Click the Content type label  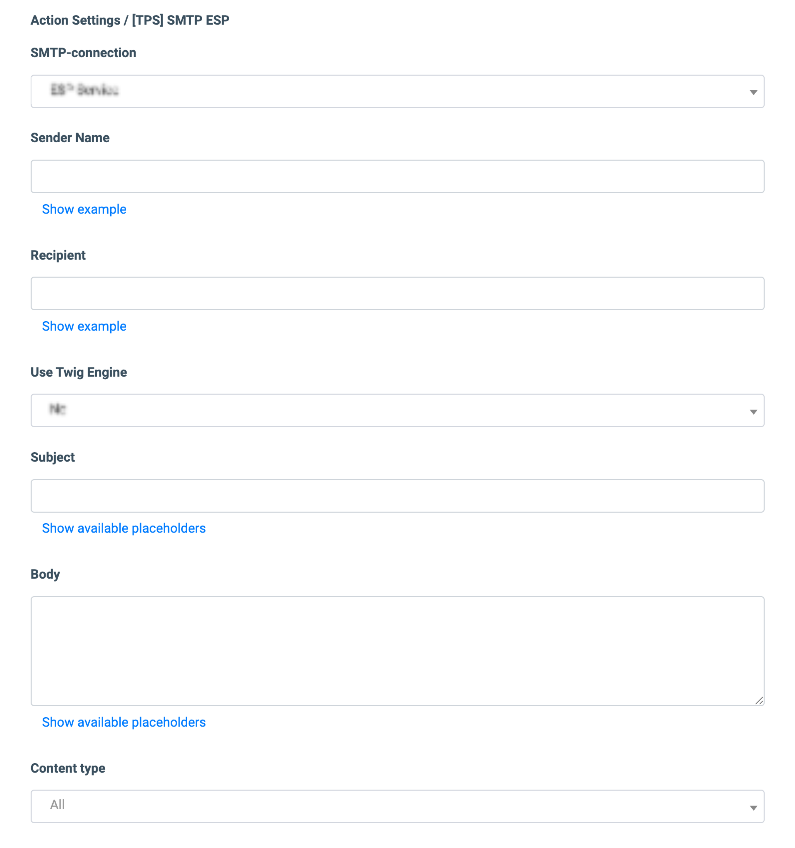[x=68, y=768]
